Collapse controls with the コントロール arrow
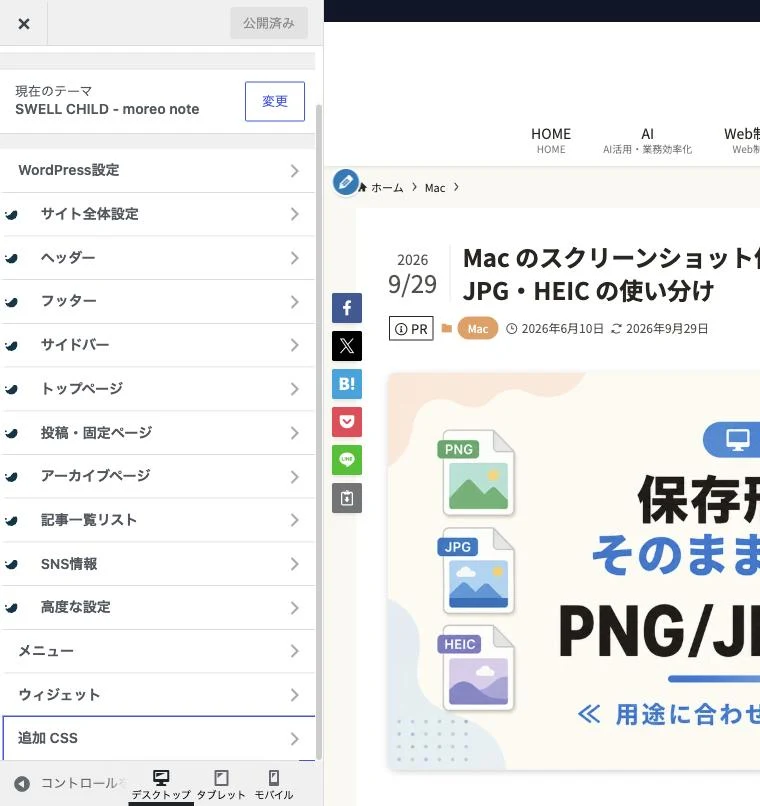This screenshot has width=760, height=806. 22,783
